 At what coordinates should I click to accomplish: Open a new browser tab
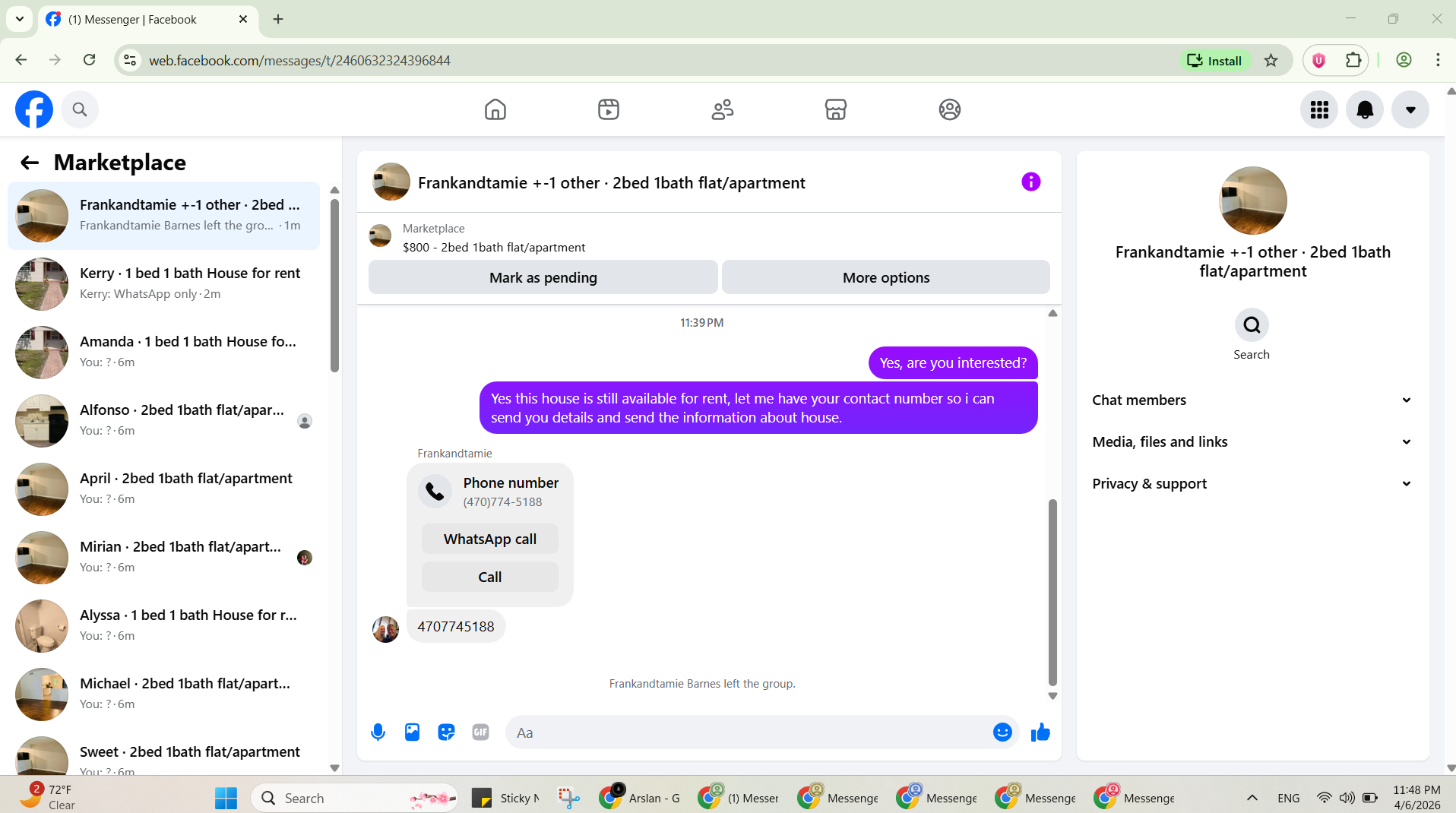[x=278, y=20]
